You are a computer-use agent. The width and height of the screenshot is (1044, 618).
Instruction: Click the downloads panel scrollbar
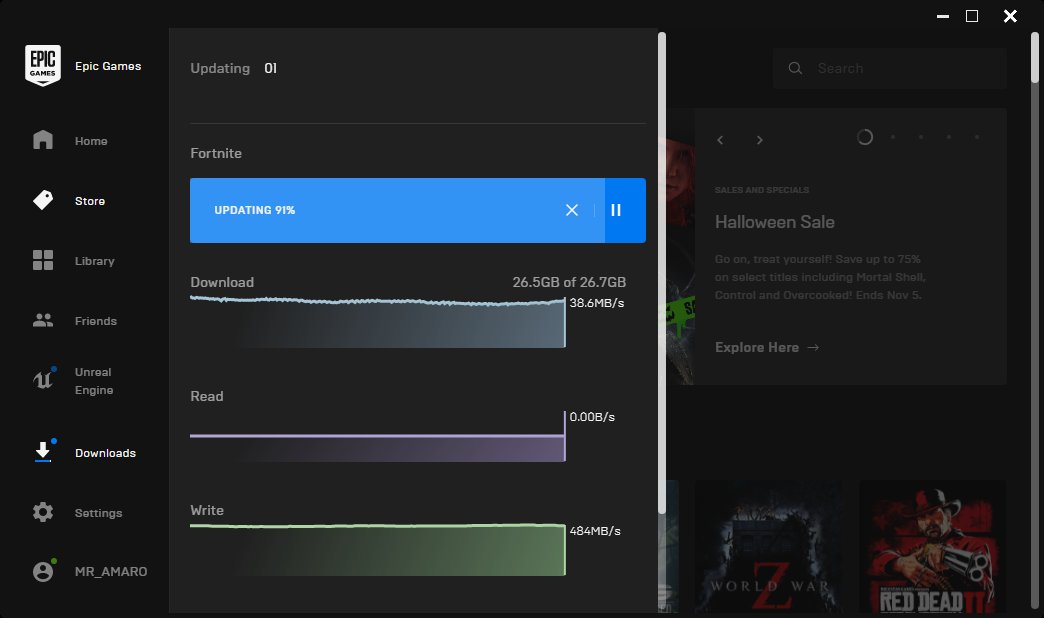(662, 273)
